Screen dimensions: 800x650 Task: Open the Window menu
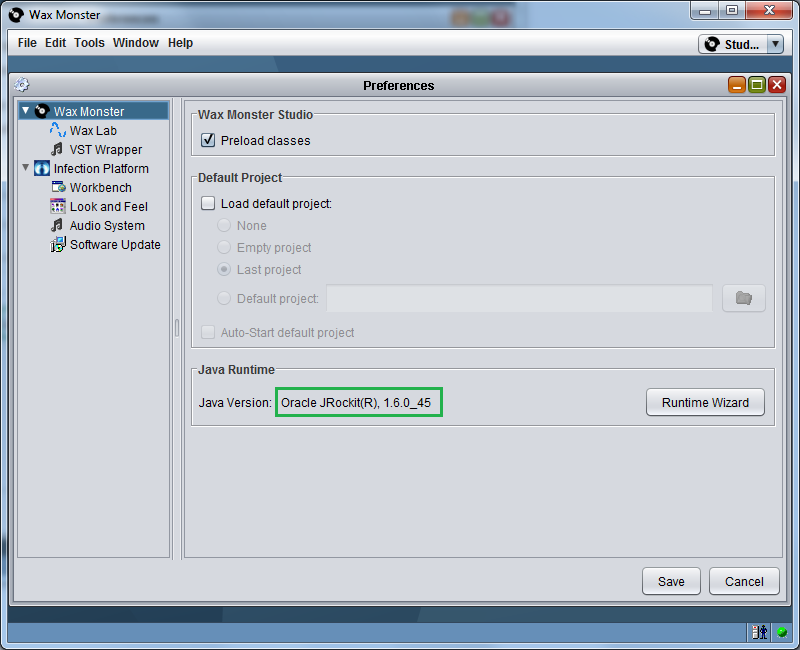point(136,43)
